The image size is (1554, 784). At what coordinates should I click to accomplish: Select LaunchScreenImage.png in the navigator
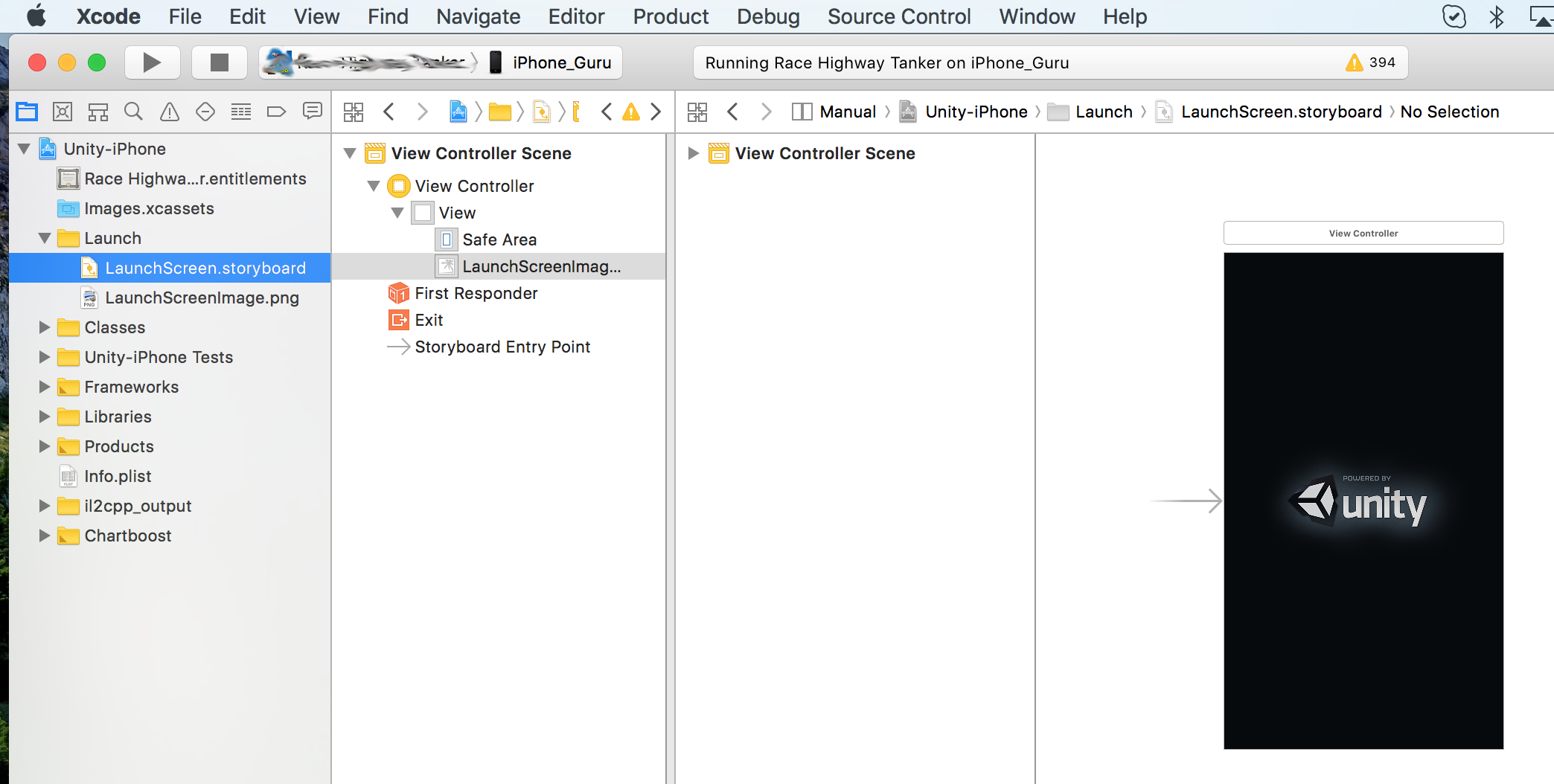[x=170, y=298]
